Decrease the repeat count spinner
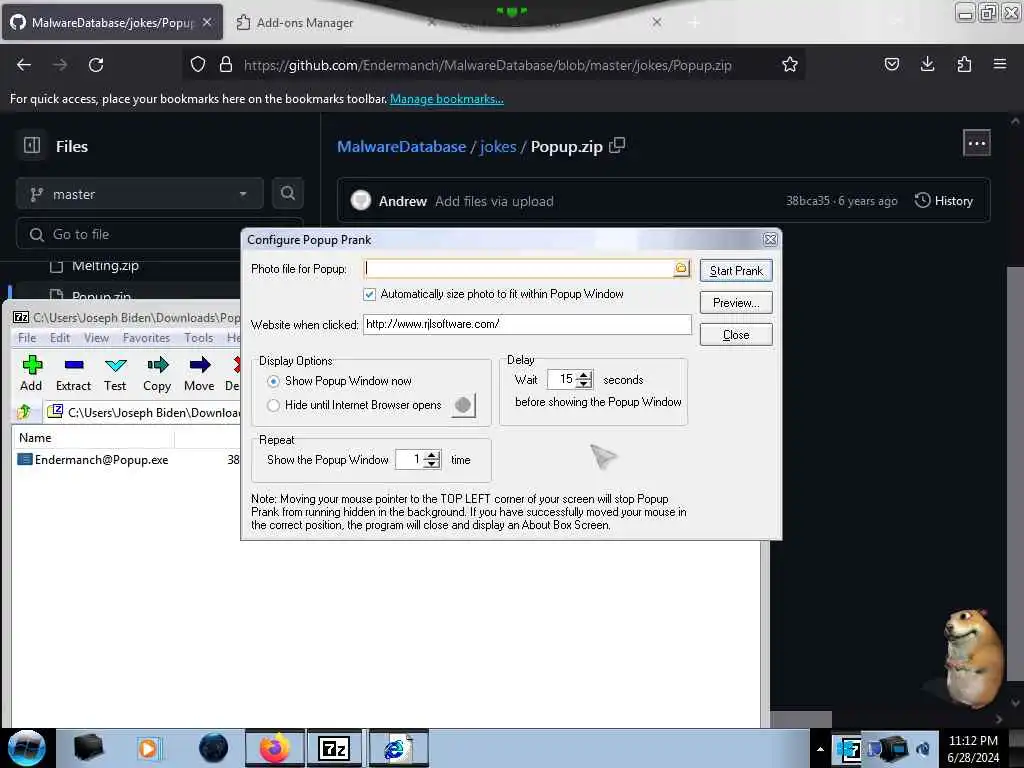The width and height of the screenshot is (1024, 768). click(432, 463)
